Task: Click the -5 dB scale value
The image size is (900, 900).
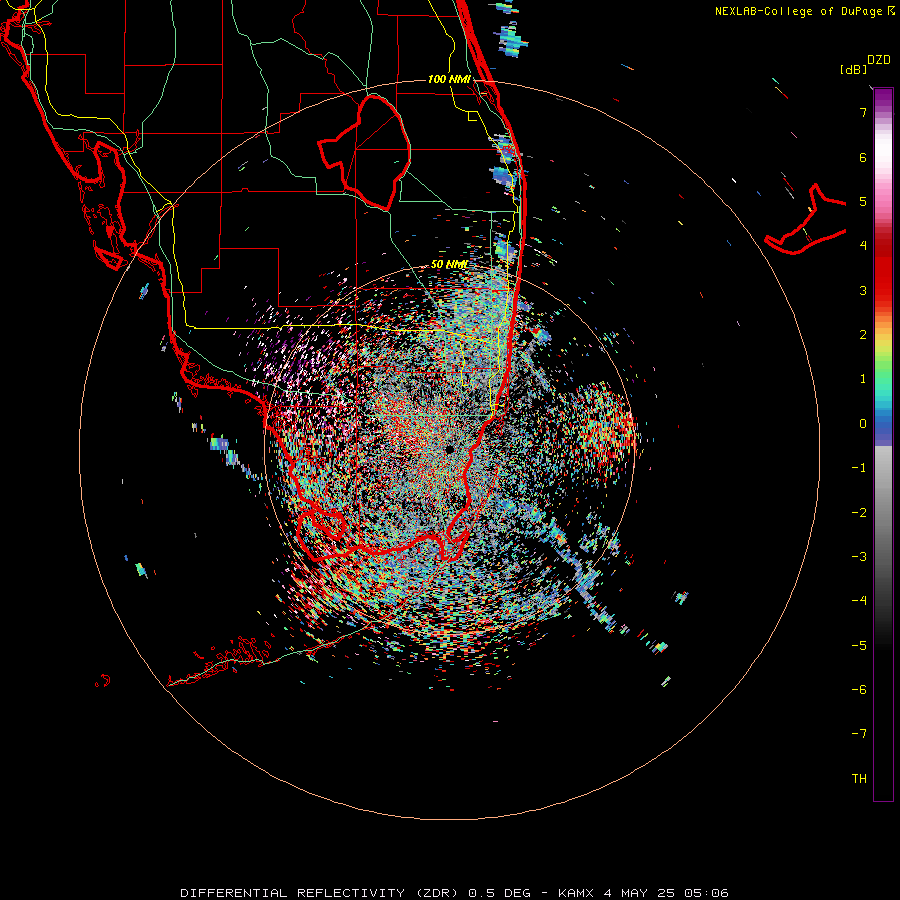Action: [859, 646]
